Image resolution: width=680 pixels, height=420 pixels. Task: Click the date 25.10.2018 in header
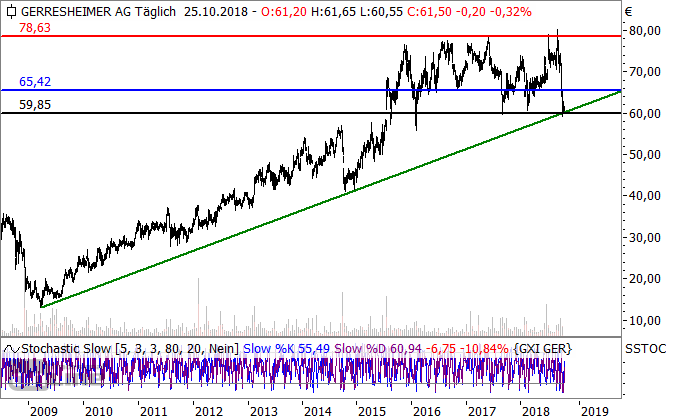(216, 12)
